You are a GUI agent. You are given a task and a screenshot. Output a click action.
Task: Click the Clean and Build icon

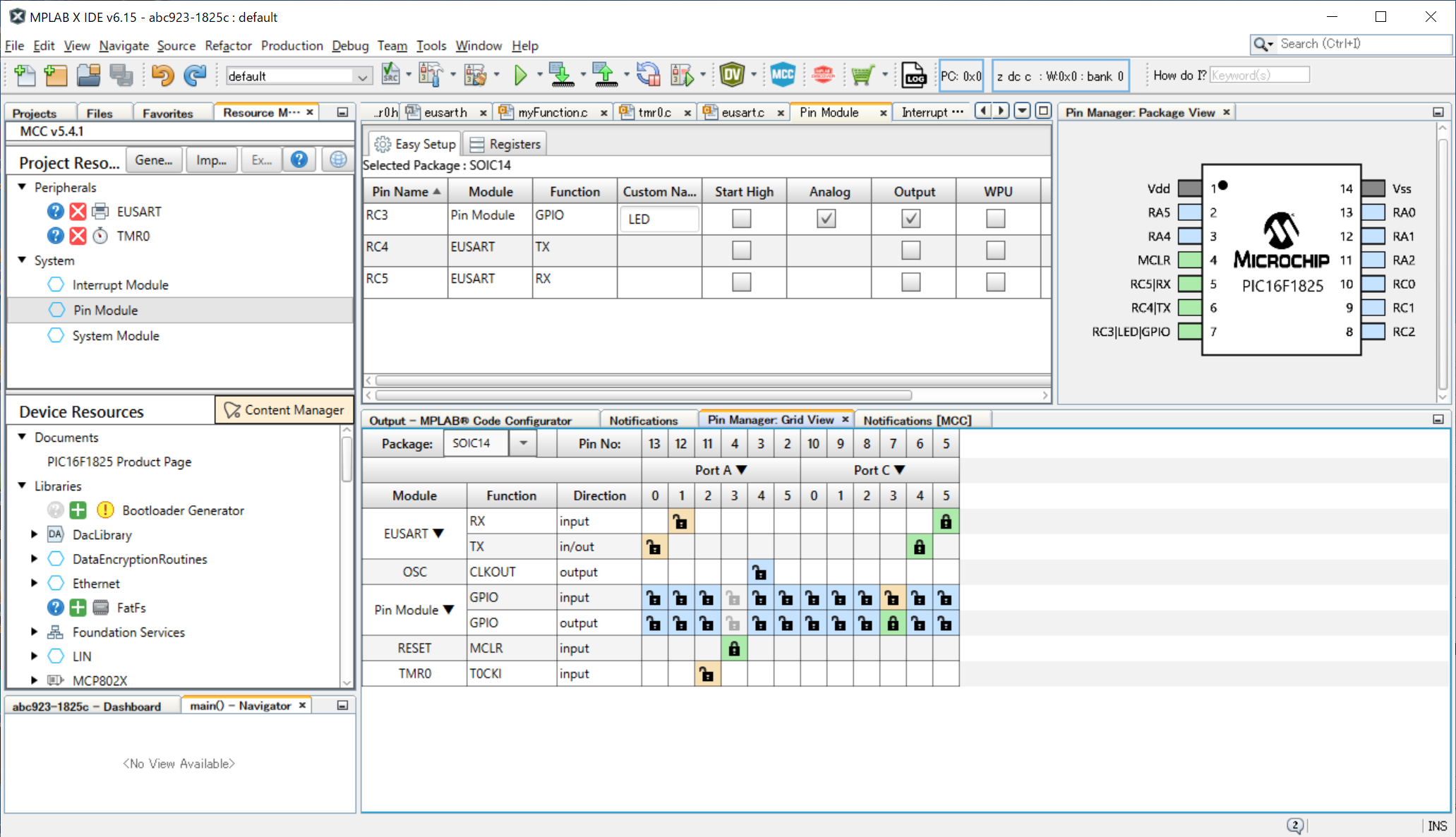click(475, 76)
